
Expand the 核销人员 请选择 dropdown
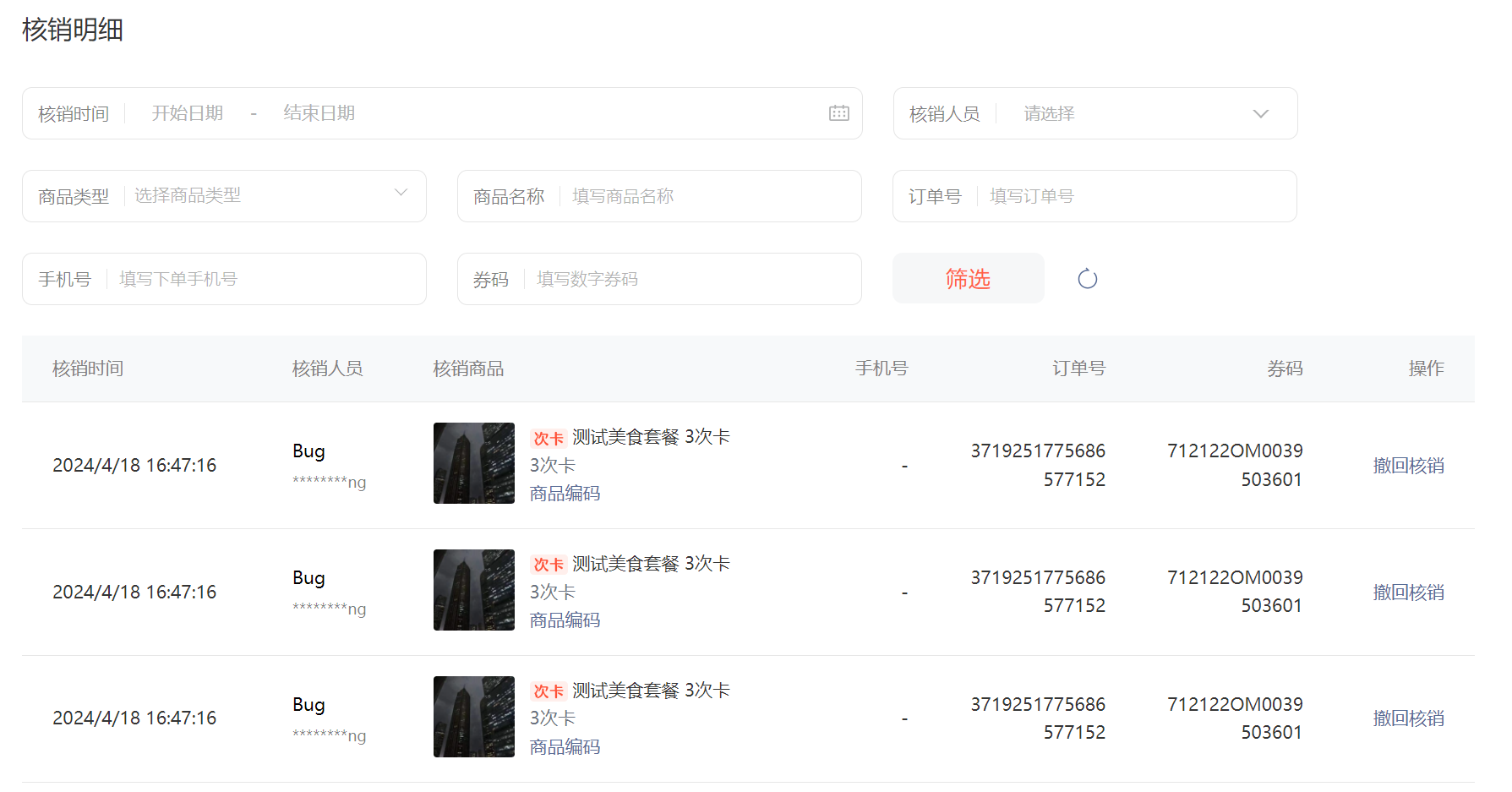(x=1095, y=113)
